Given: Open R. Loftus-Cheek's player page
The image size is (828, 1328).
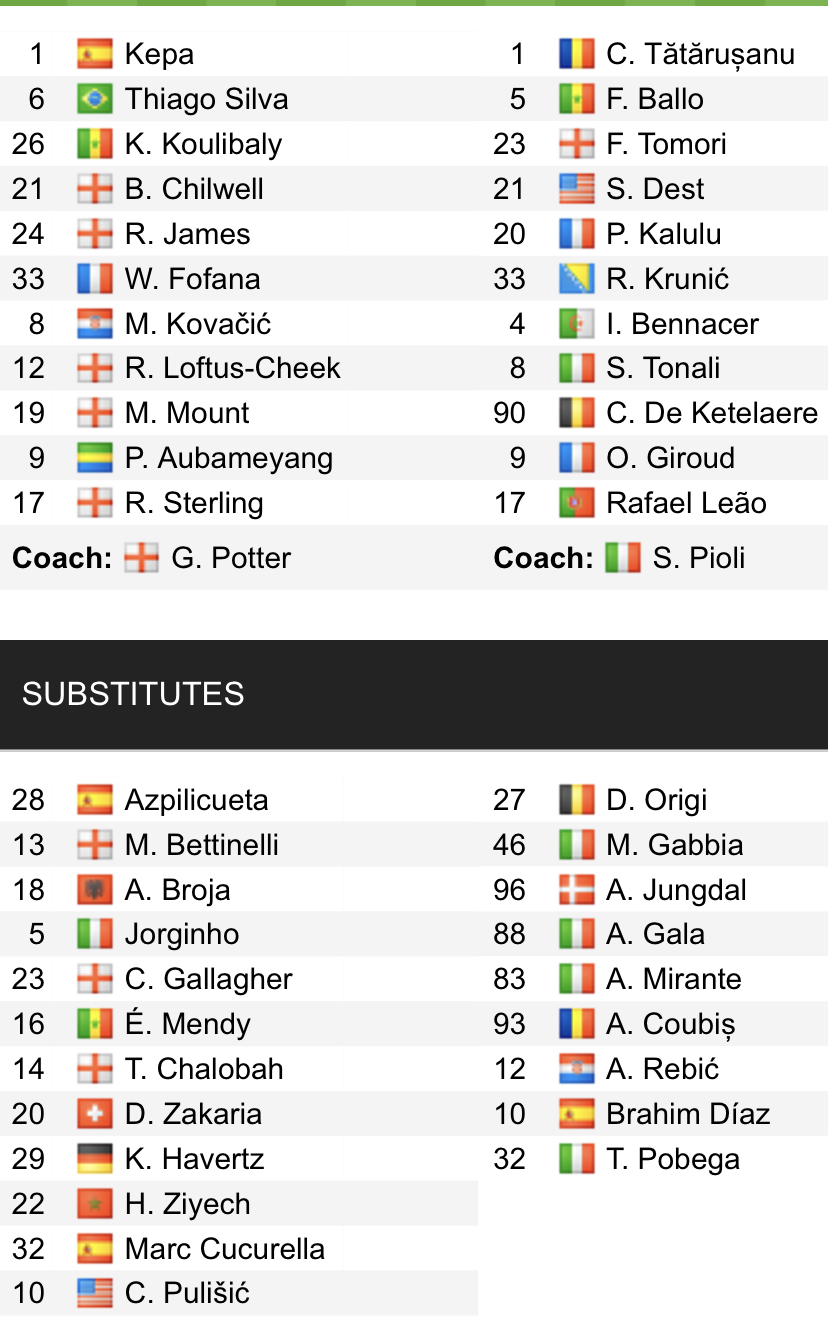Looking at the screenshot, I should point(232,368).
